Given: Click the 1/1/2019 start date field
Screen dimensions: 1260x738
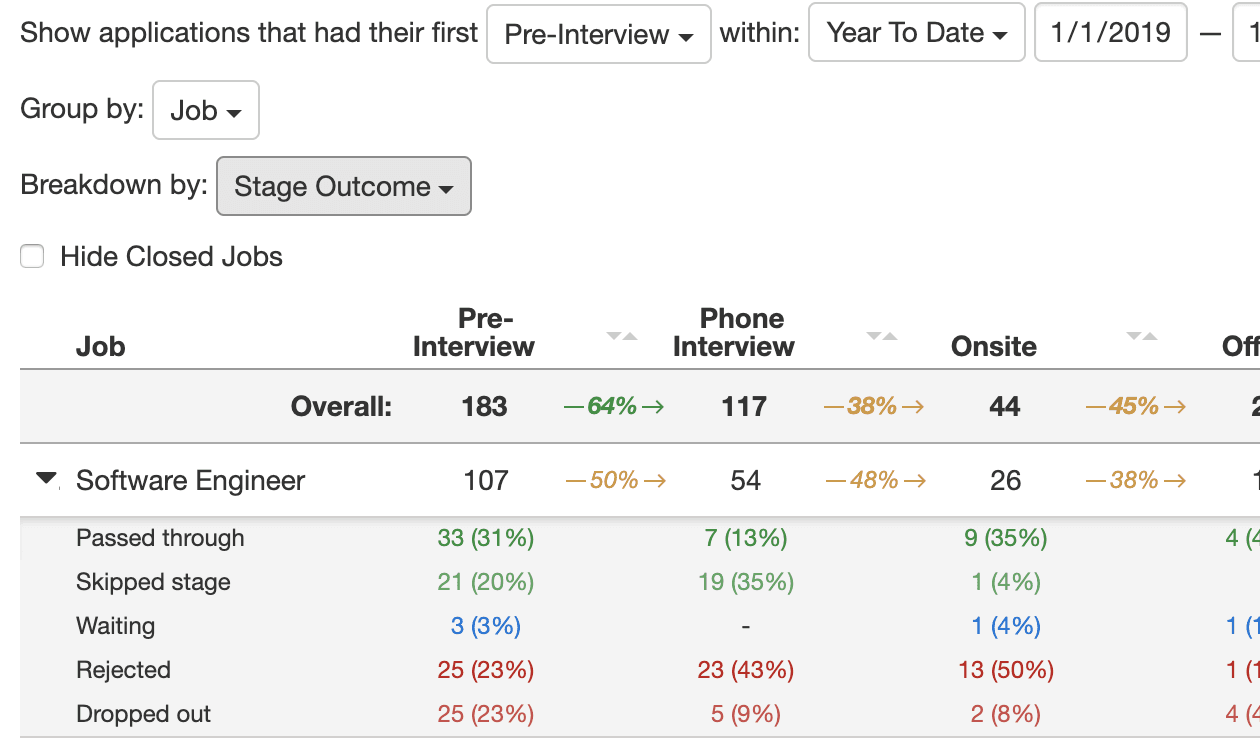Looking at the screenshot, I should [1110, 33].
